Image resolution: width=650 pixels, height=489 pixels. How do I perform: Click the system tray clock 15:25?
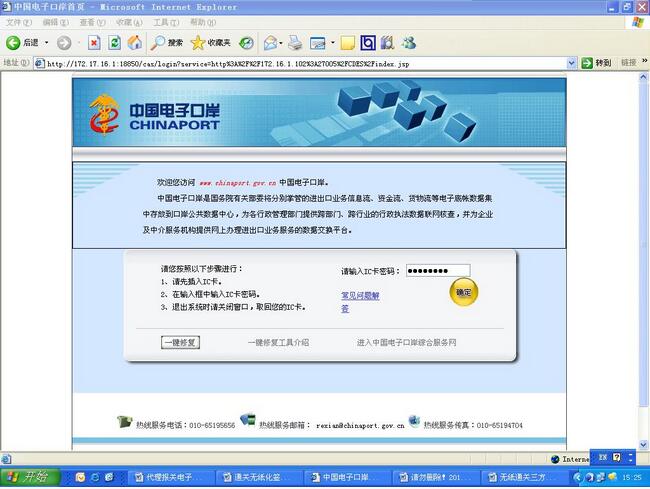point(631,478)
